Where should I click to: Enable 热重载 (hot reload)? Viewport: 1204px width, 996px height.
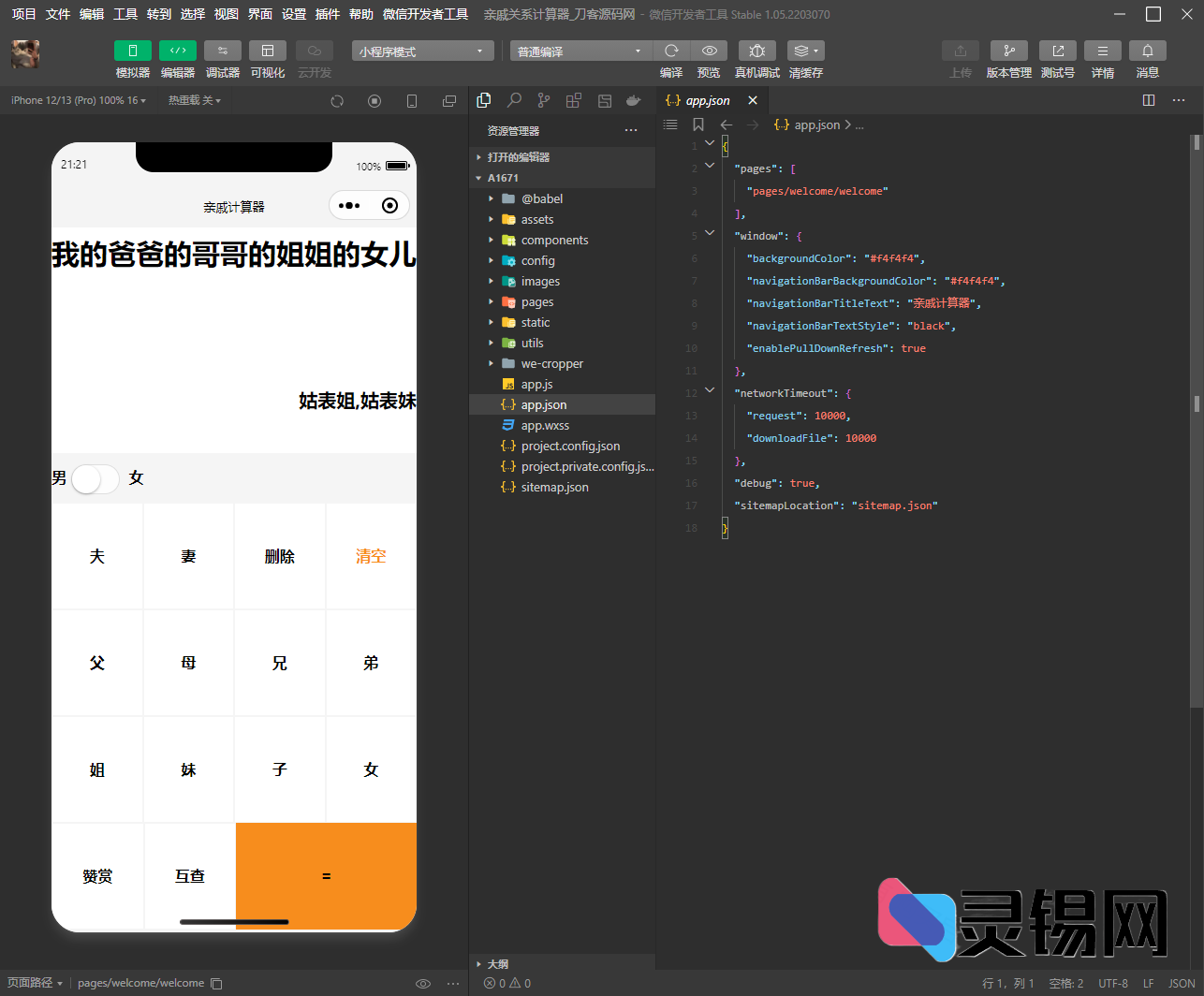194,99
